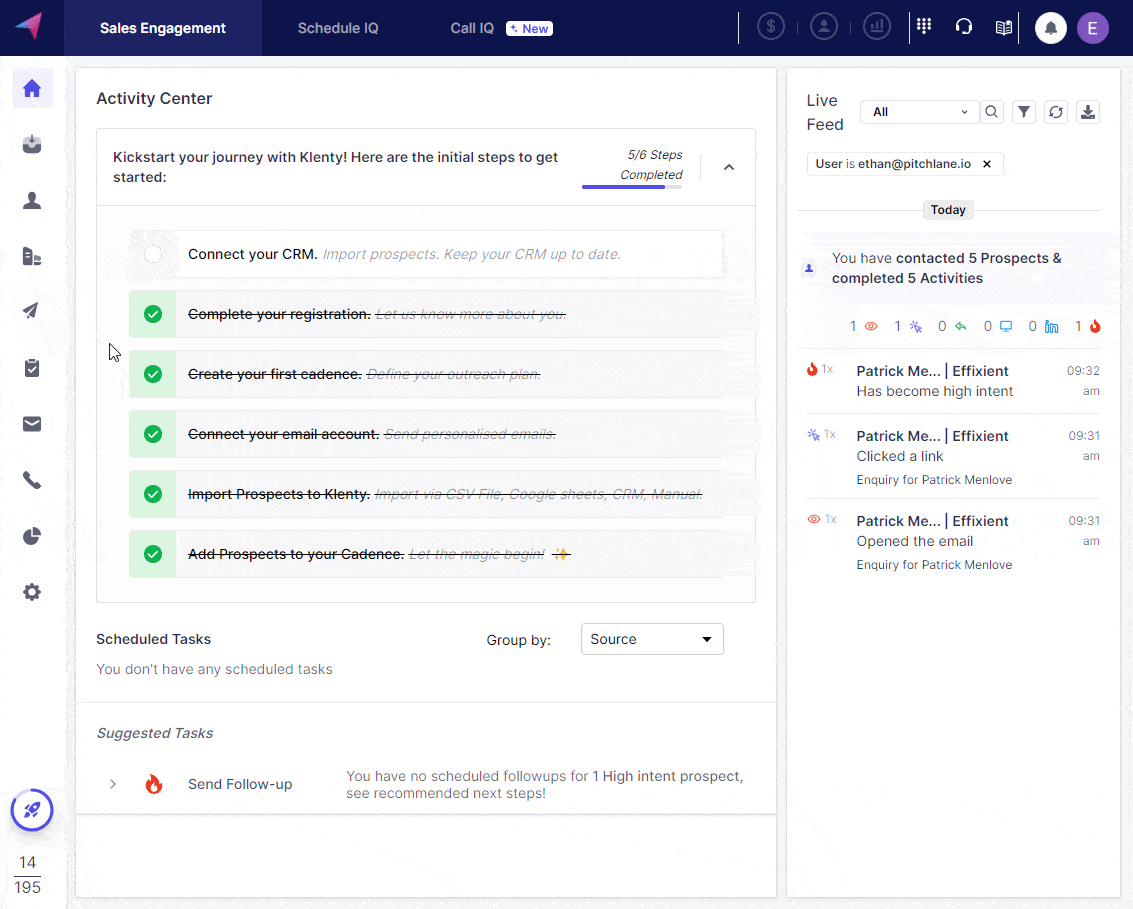Click the eye opened count in feed summary
1133x909 pixels.
863,327
